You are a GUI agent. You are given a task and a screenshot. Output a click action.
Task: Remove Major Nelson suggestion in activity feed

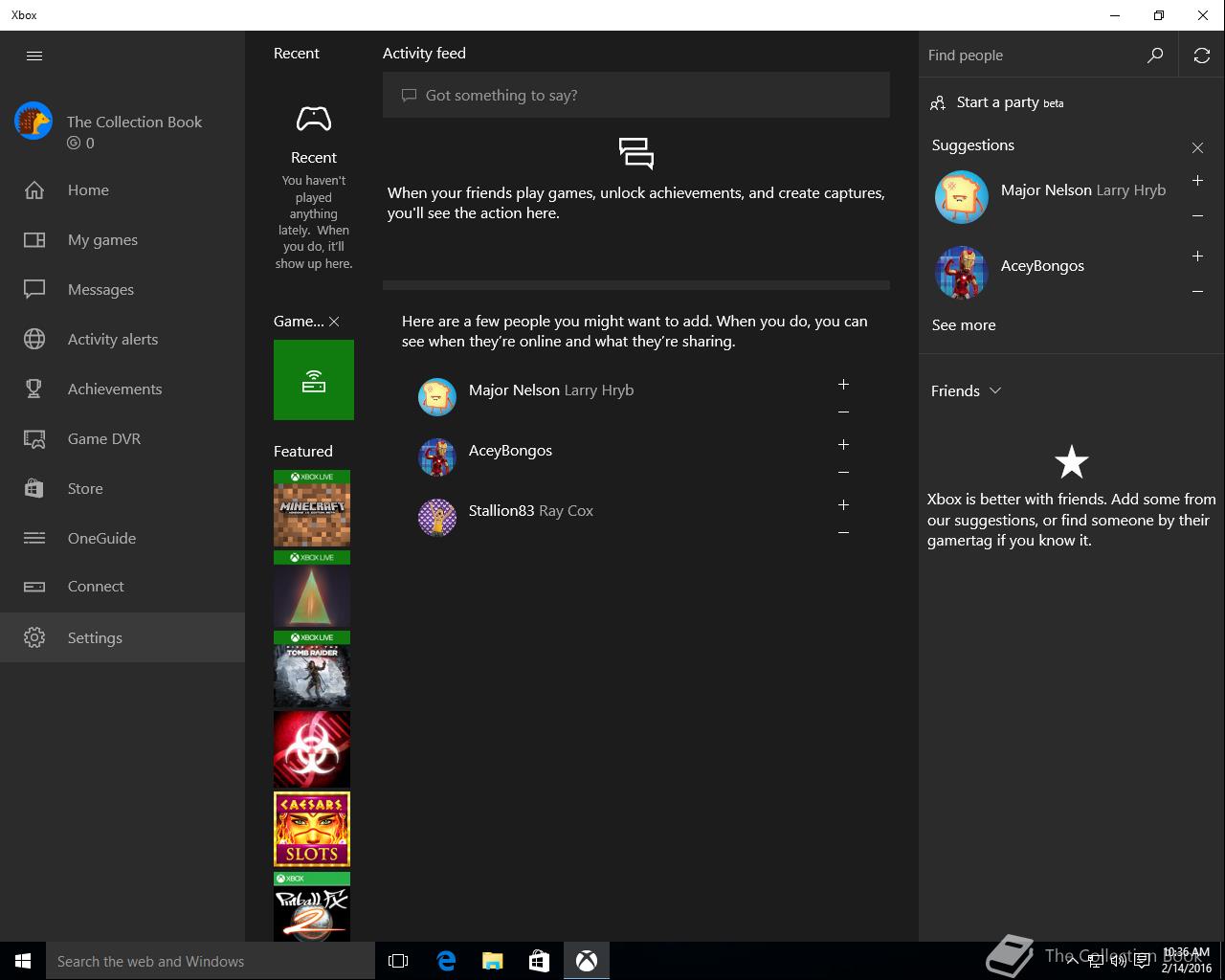[843, 412]
